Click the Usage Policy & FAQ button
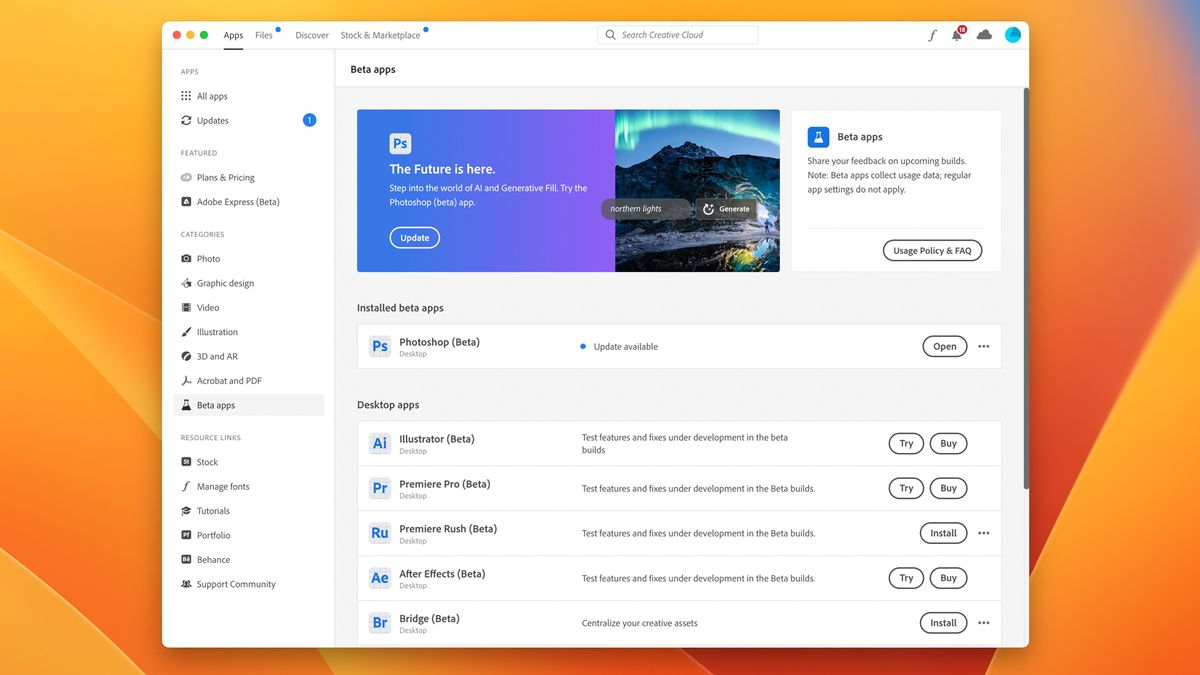This screenshot has height=675, width=1200. tap(932, 250)
